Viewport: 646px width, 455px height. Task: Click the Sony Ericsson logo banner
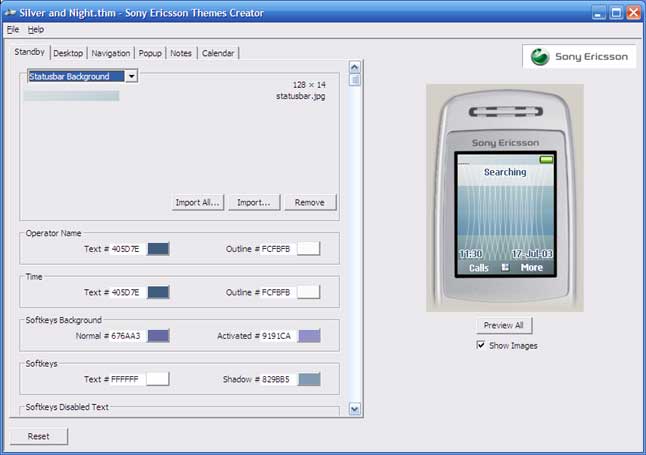click(579, 56)
